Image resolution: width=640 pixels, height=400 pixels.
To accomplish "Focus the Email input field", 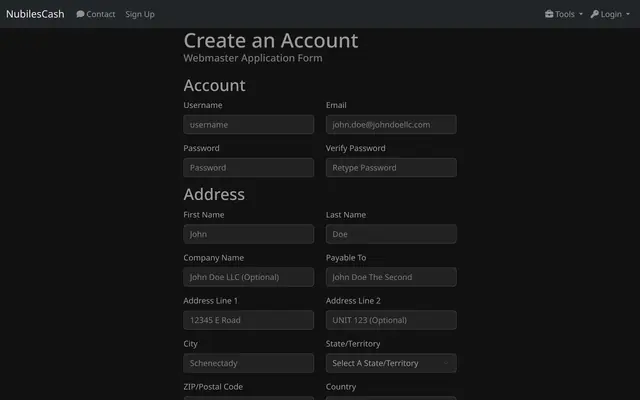I will point(391,124).
